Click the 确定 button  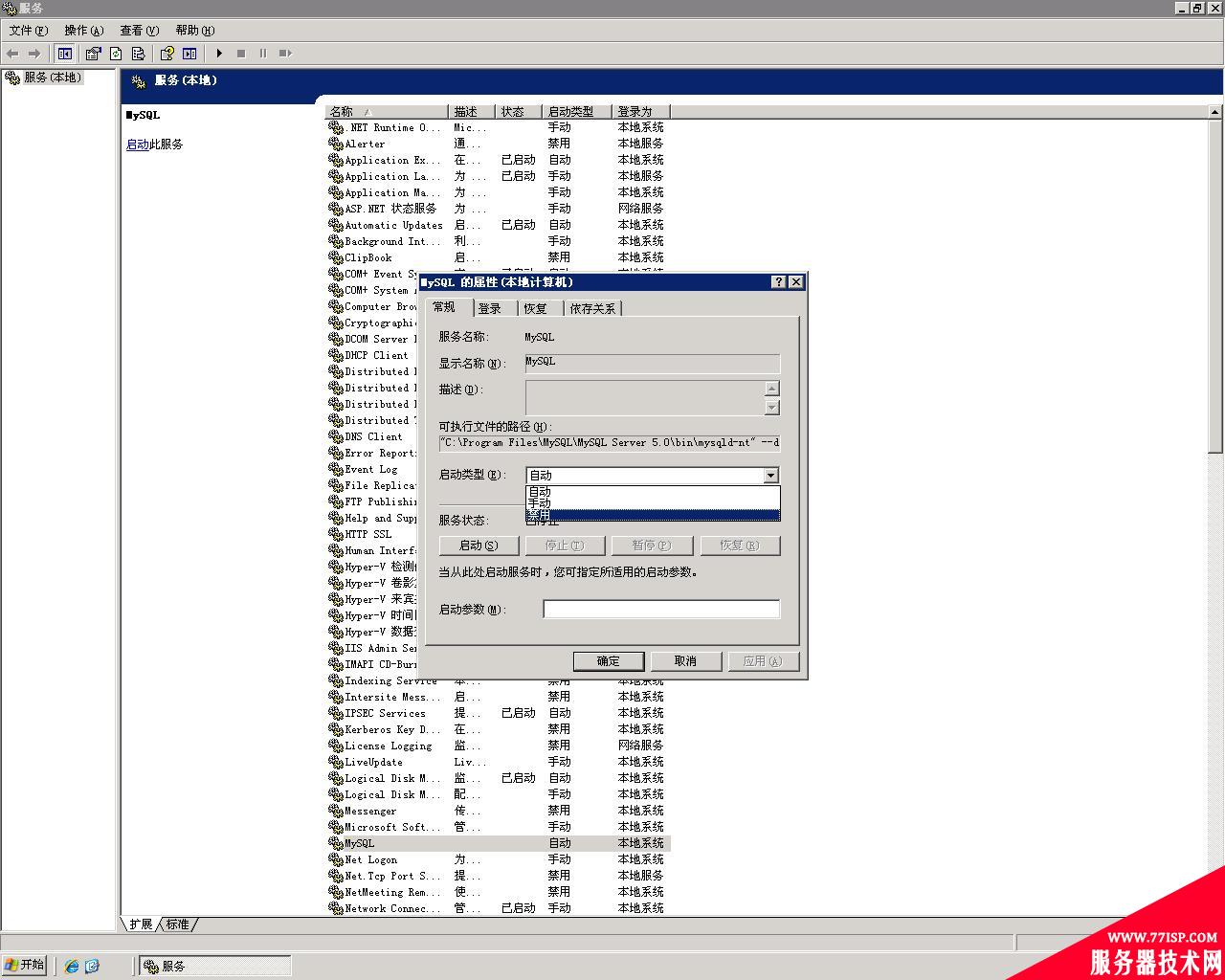609,661
